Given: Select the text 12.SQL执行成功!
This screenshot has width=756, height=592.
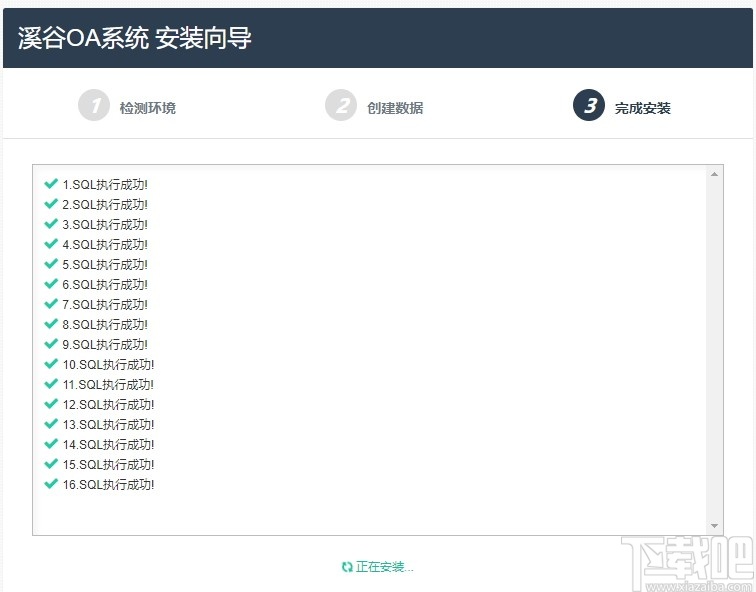Looking at the screenshot, I should 108,404.
